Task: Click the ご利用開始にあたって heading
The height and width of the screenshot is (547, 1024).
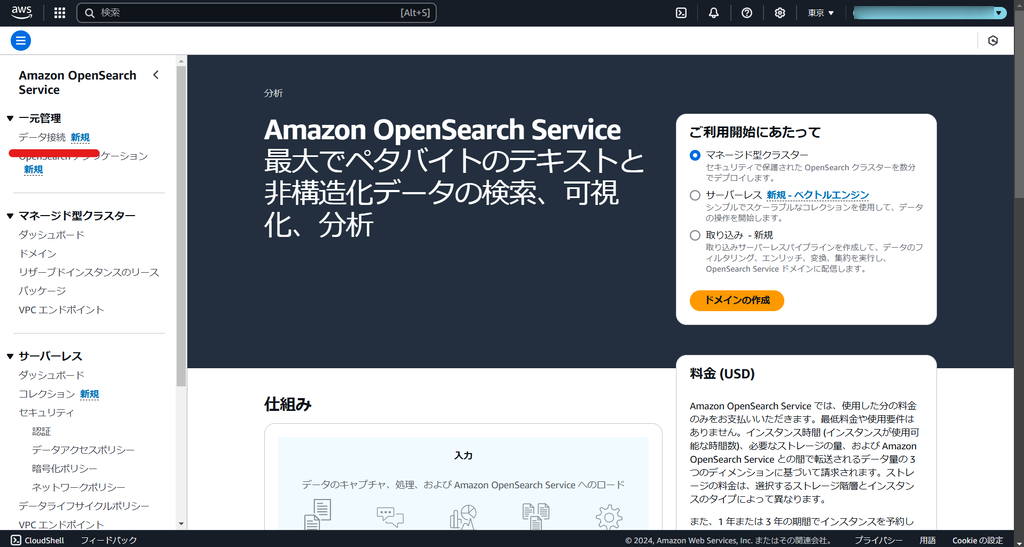Action: click(x=755, y=132)
